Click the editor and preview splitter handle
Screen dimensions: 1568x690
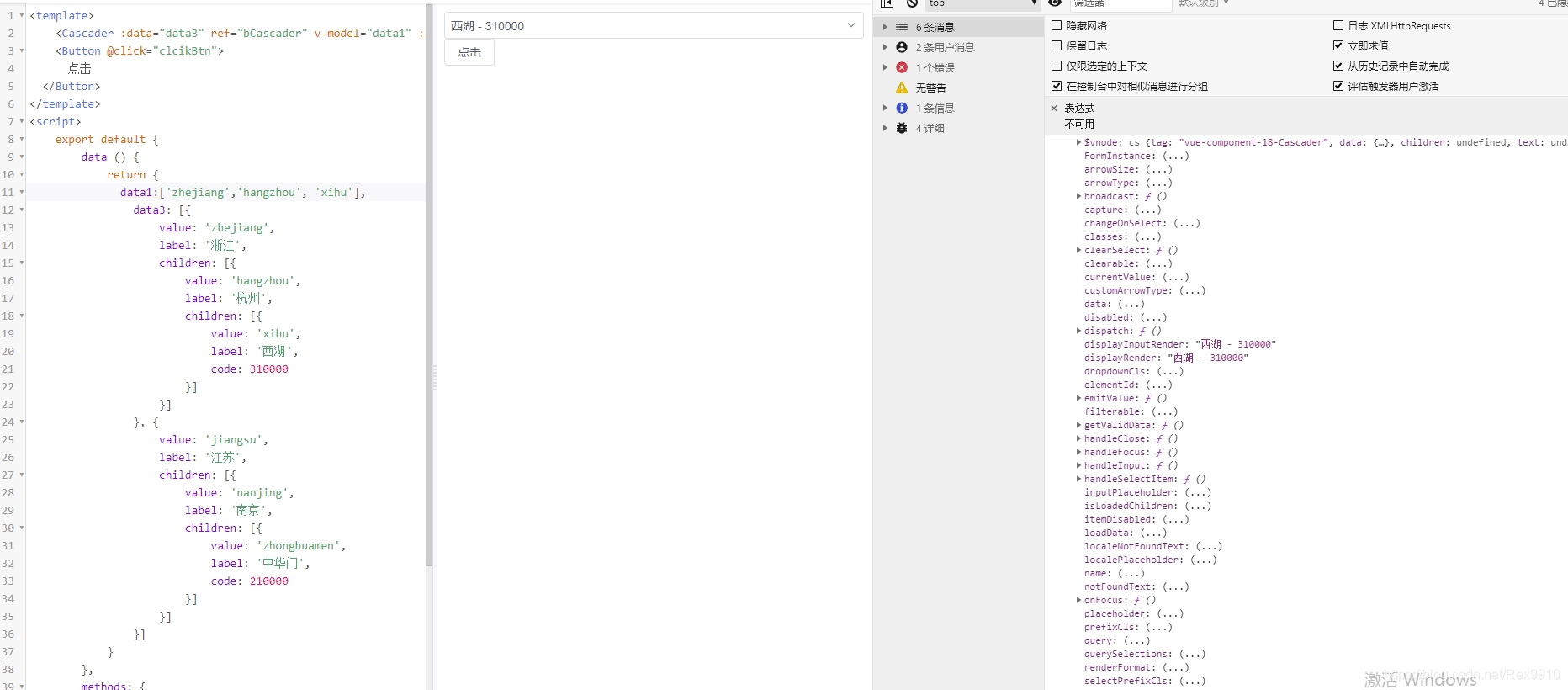435,379
